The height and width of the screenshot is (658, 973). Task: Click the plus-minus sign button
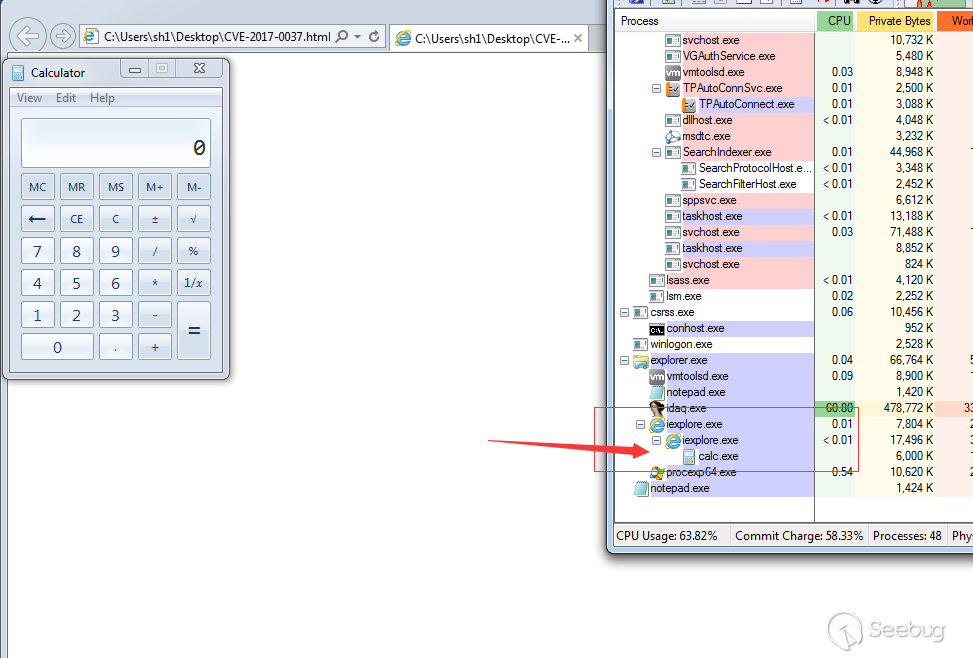[155, 219]
